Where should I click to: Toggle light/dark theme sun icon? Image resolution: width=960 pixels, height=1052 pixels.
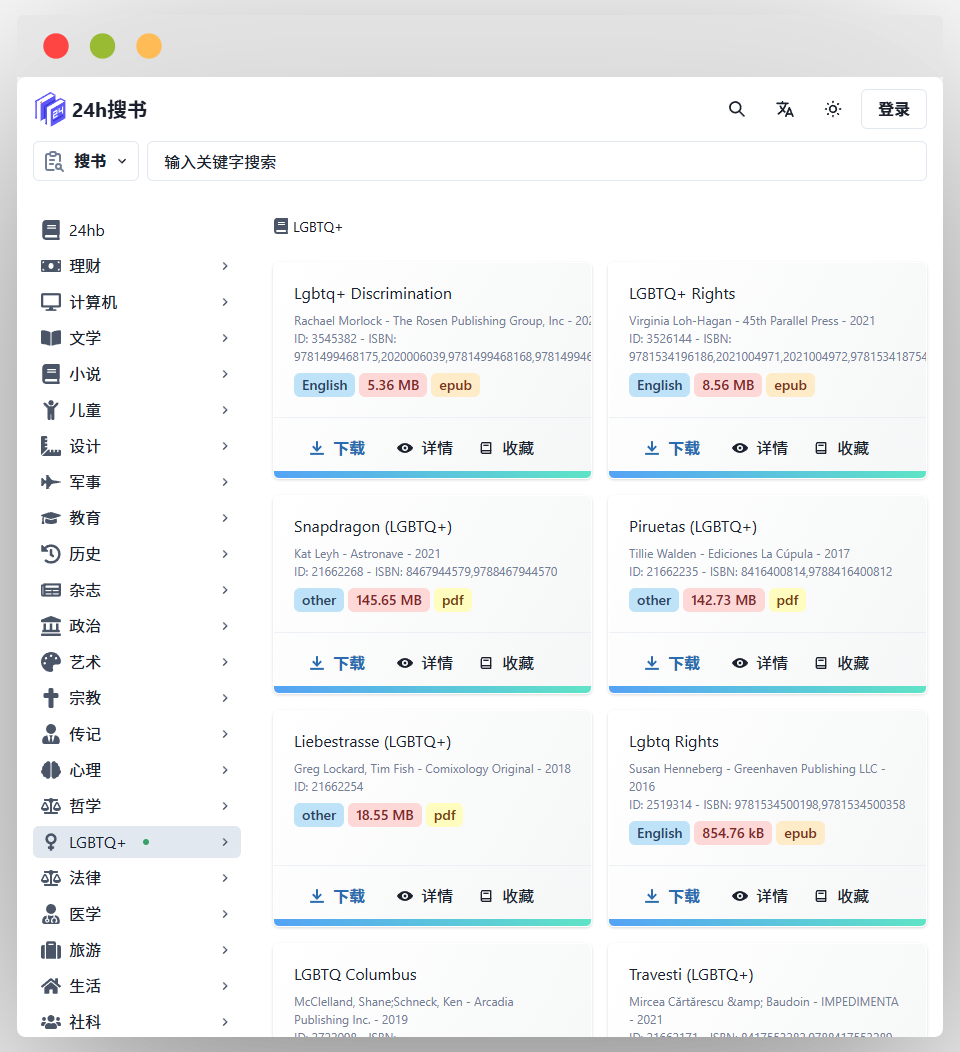click(833, 109)
